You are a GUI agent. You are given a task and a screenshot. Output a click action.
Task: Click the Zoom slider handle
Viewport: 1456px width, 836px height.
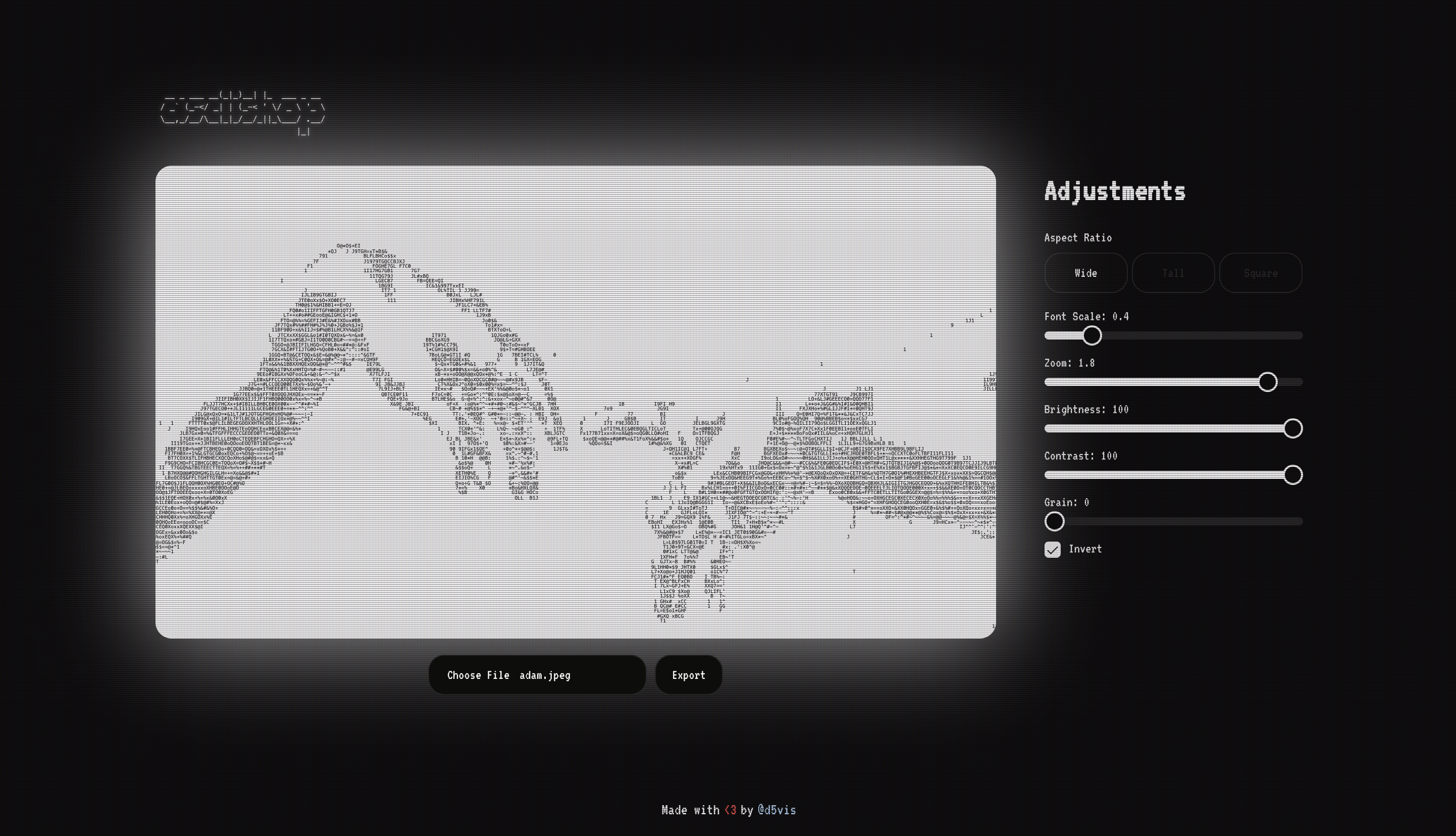point(1267,382)
